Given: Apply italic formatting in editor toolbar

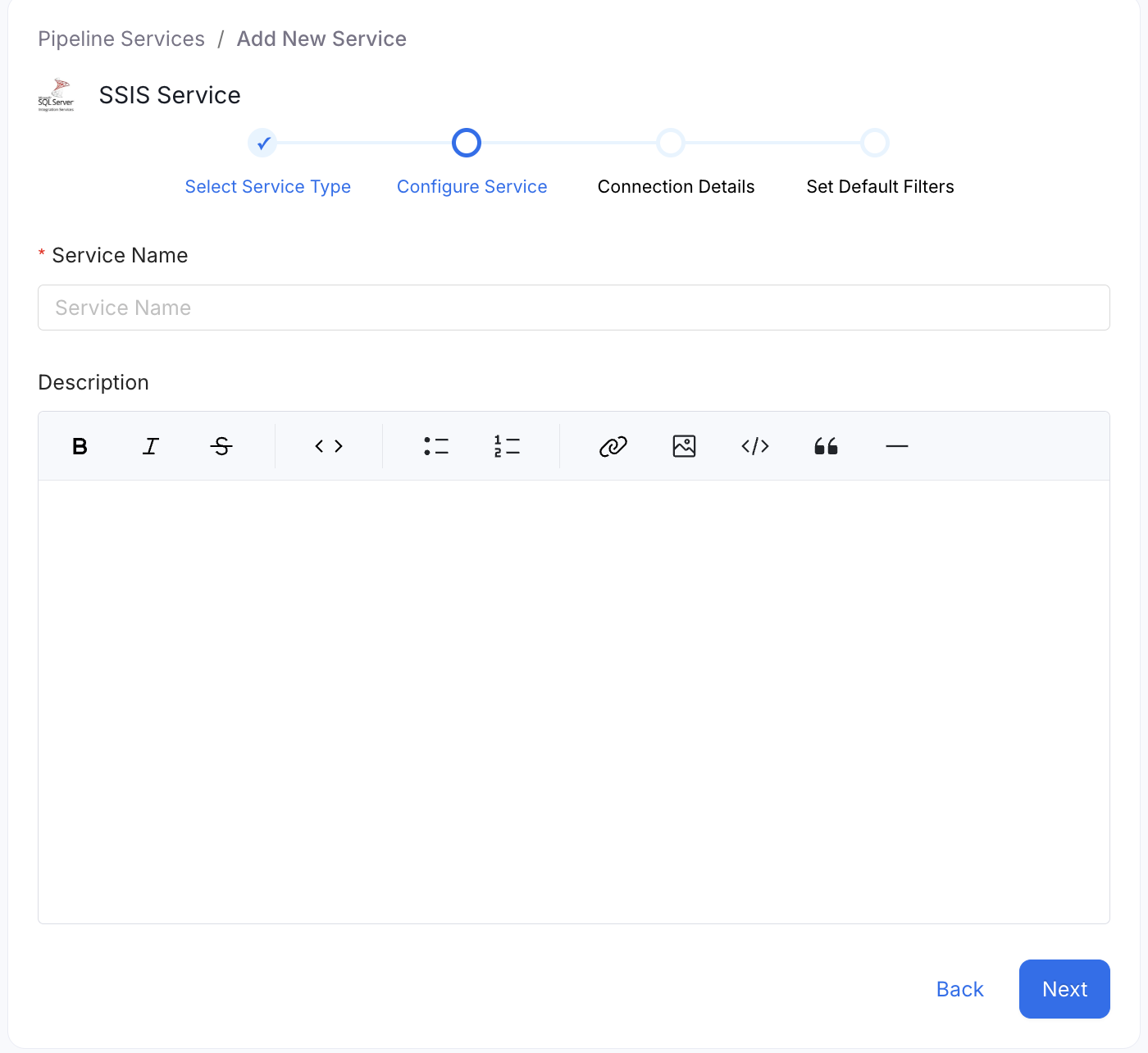Looking at the screenshot, I should tap(151, 446).
